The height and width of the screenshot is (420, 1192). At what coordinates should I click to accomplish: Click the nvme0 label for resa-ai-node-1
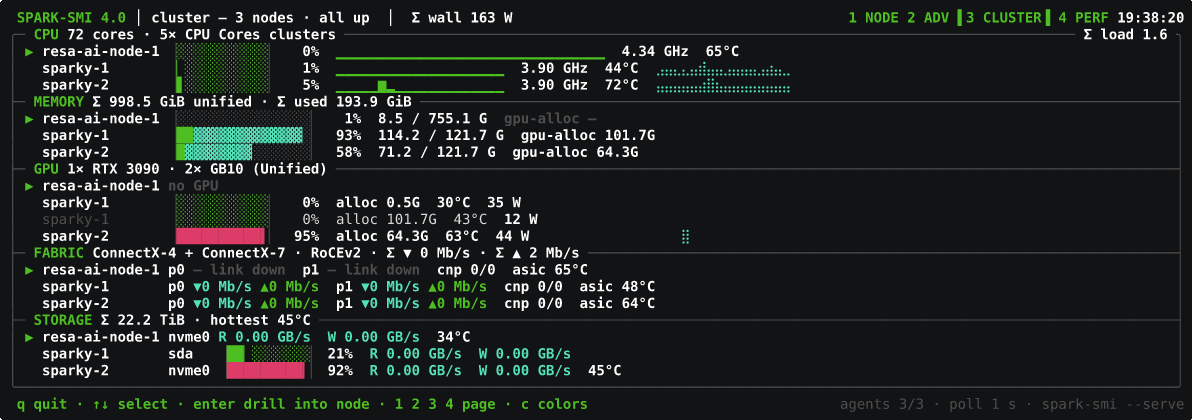pos(189,337)
